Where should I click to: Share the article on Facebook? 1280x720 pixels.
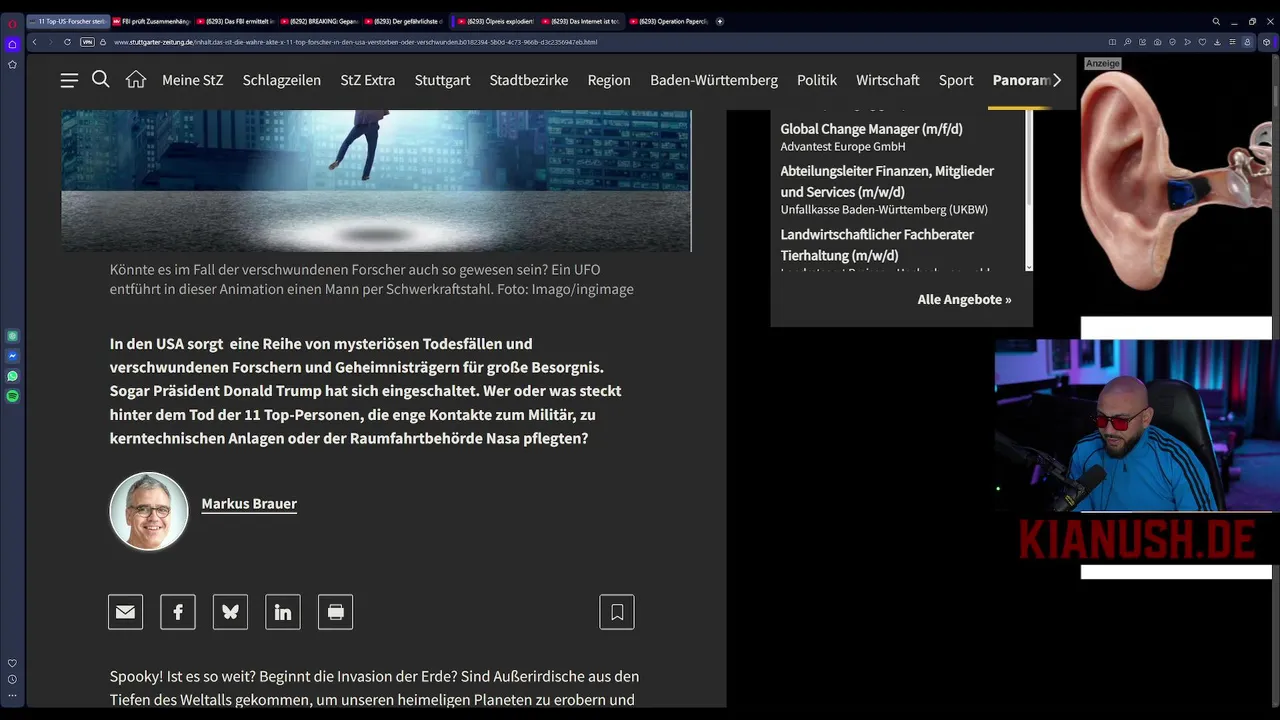coord(178,612)
